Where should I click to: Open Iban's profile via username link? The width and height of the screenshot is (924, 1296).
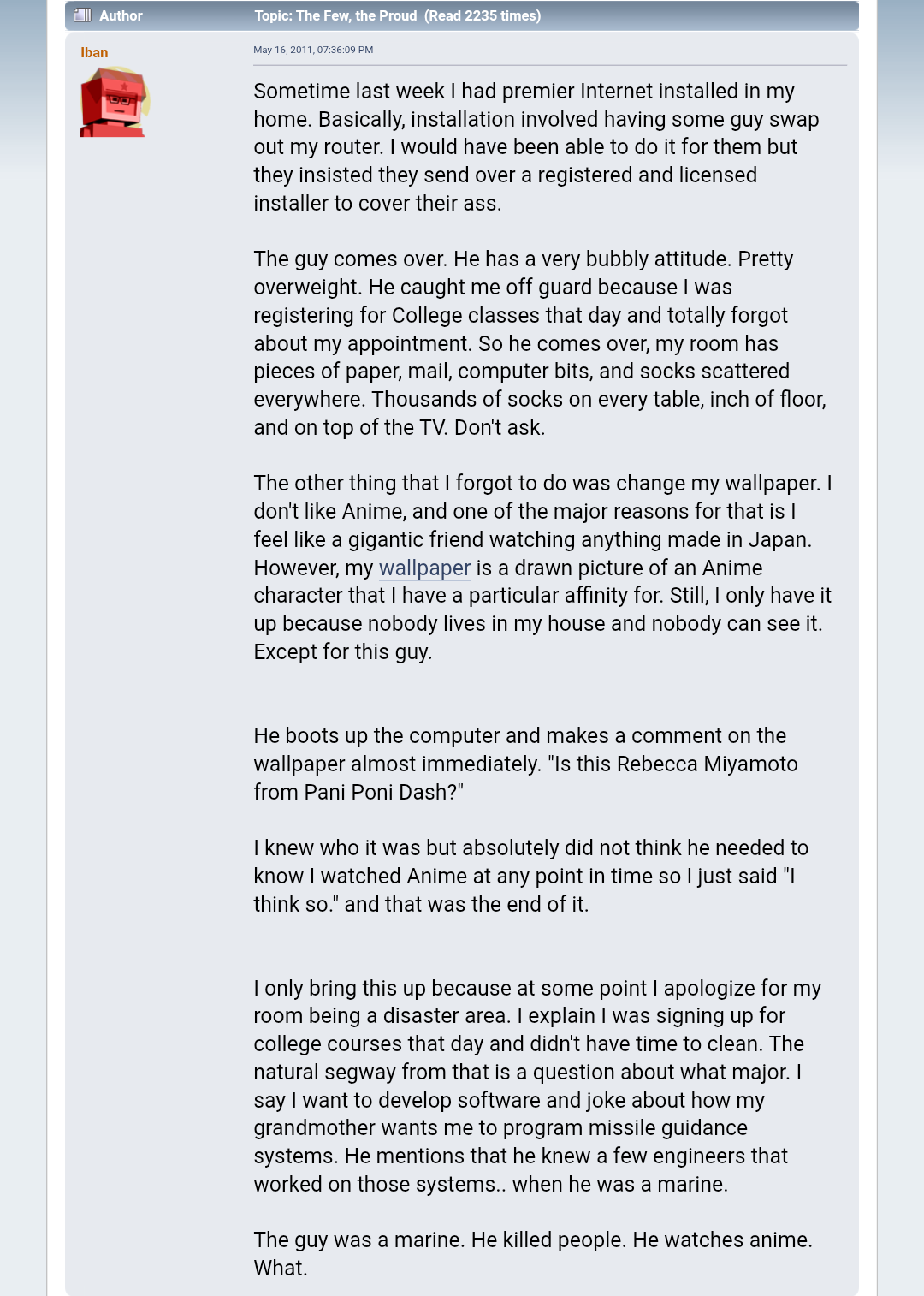(94, 52)
